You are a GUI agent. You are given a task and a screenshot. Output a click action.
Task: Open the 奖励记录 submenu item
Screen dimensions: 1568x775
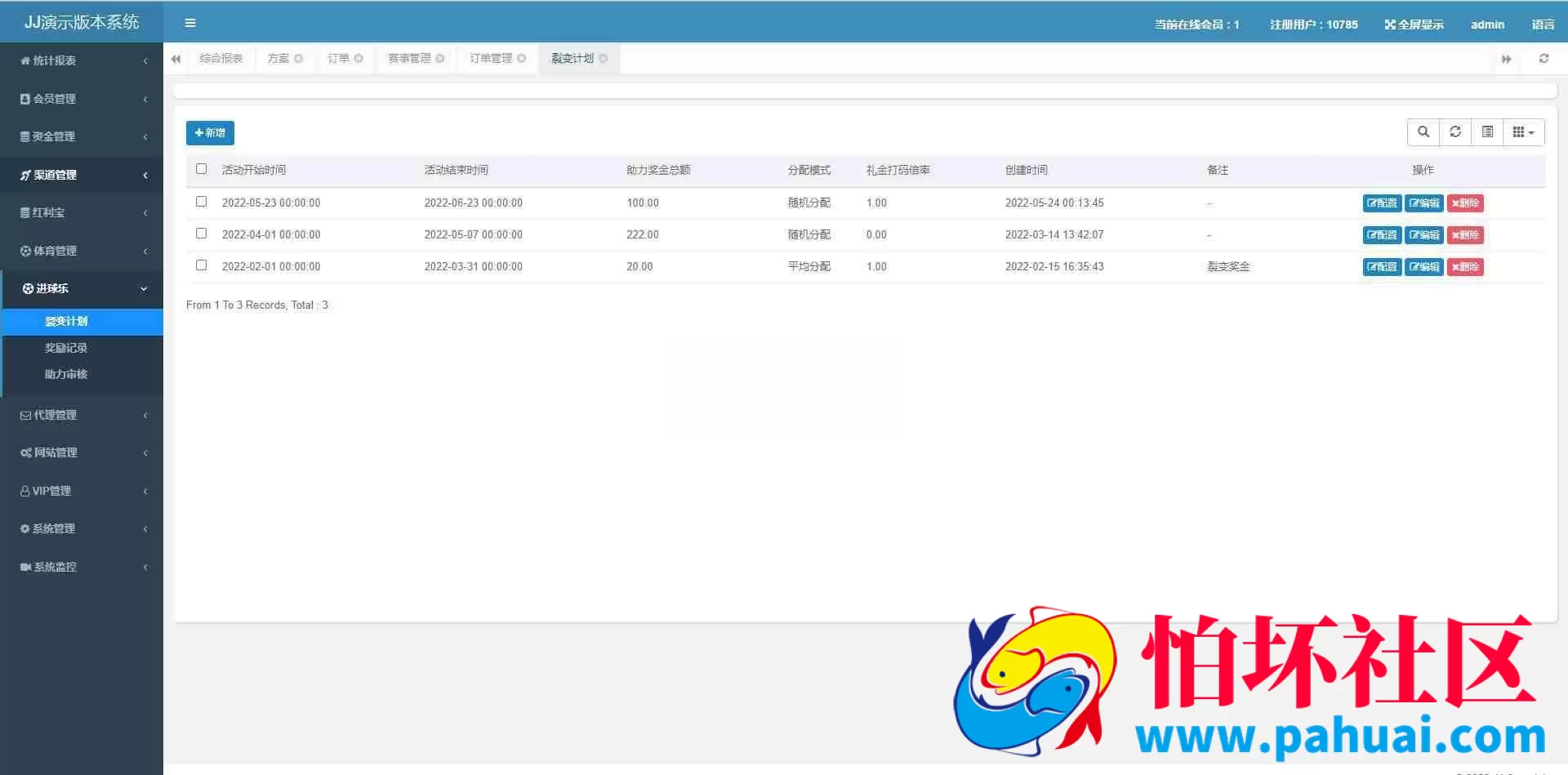[66, 348]
